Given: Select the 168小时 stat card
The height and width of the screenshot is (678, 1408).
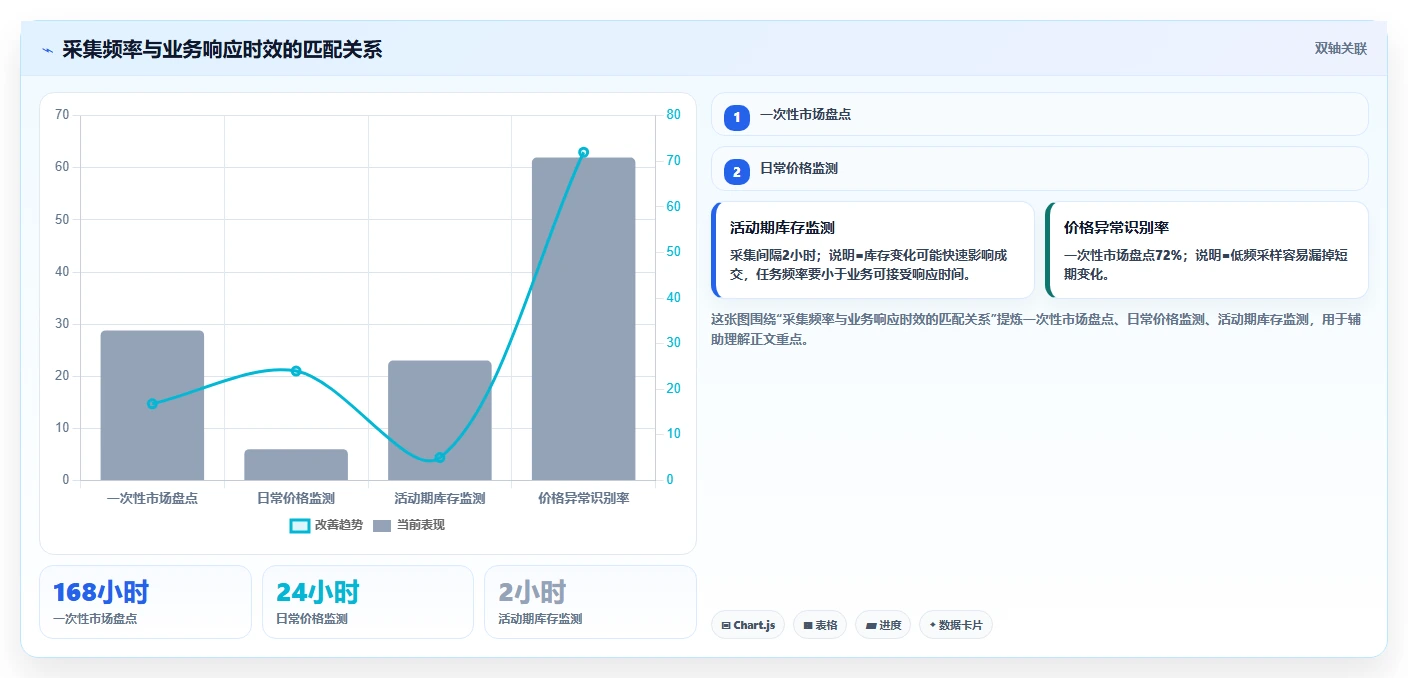Looking at the screenshot, I should point(146,602).
